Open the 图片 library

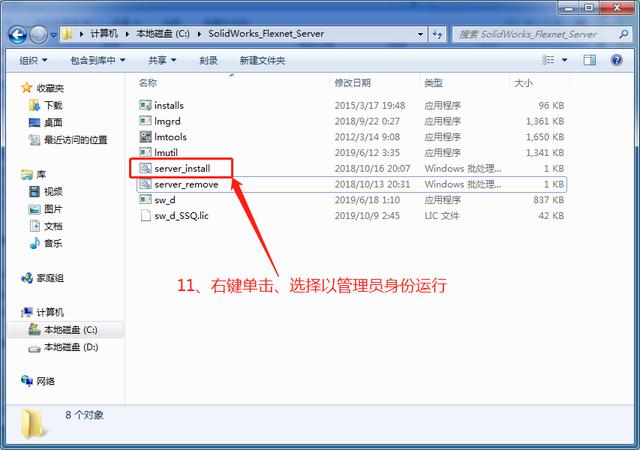pos(53,209)
